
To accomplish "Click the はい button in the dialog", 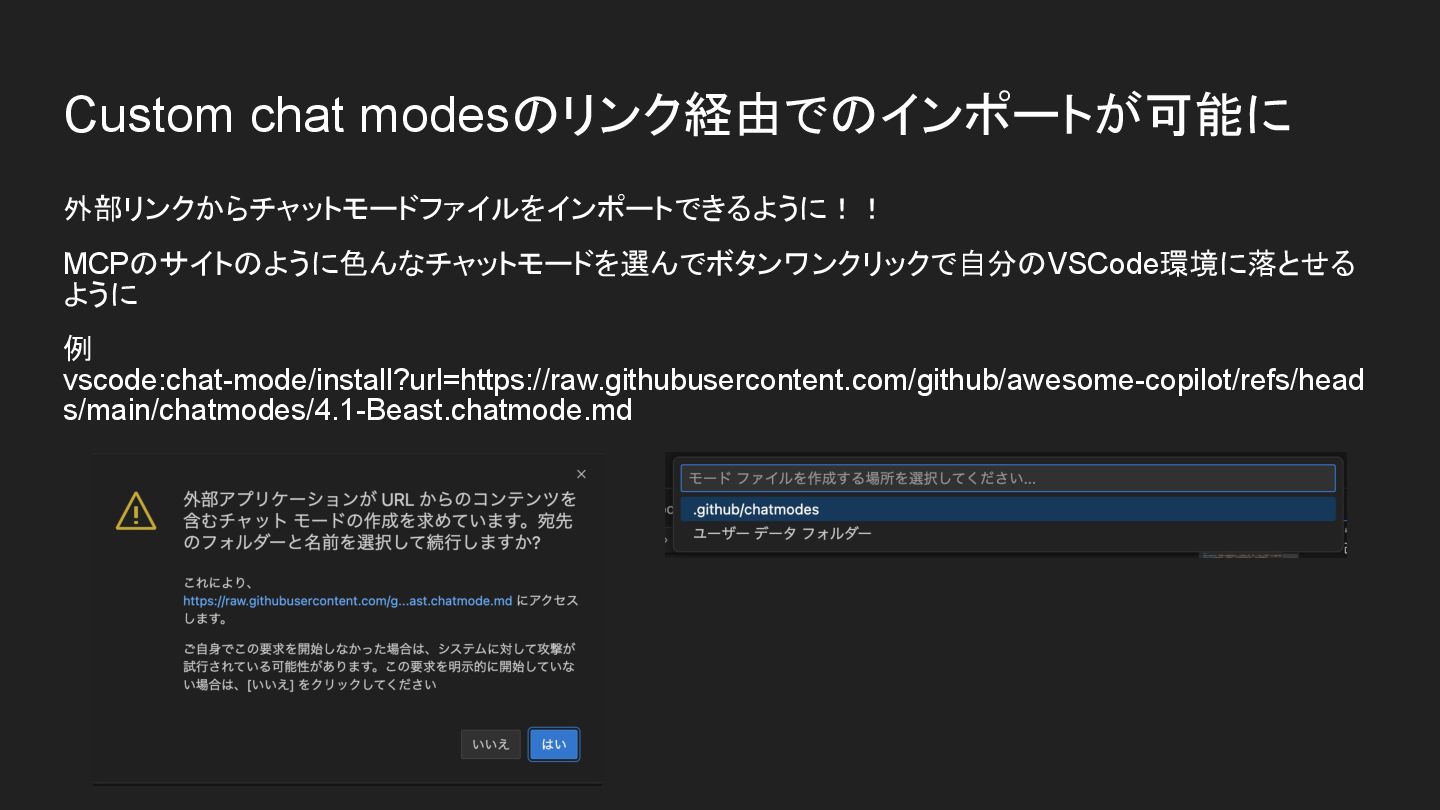I will (554, 744).
